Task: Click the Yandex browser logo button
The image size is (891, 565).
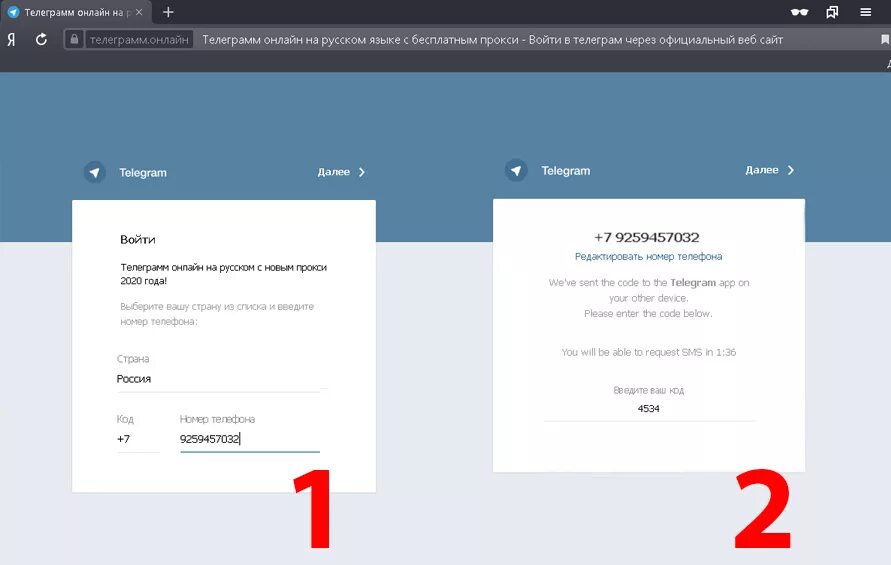Action: pos(11,40)
